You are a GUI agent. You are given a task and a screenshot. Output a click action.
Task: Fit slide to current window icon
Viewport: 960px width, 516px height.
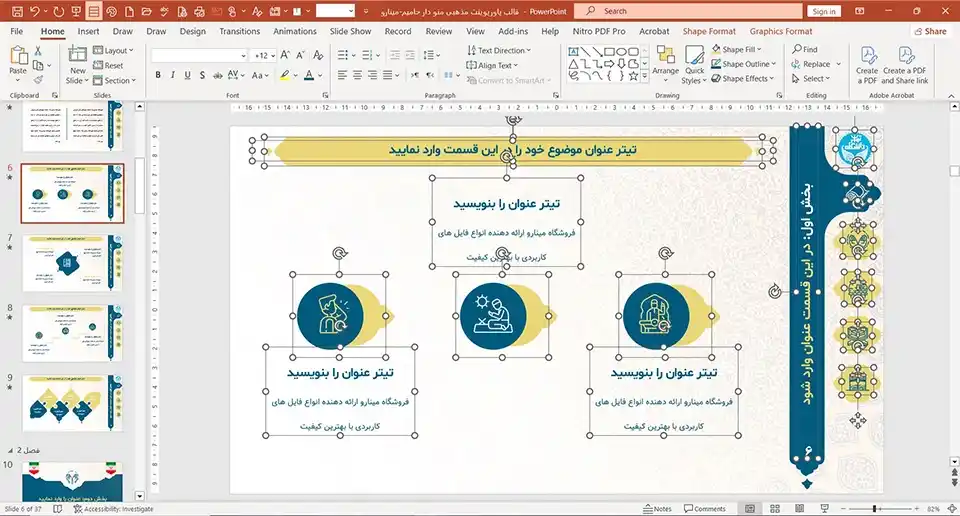(x=951, y=509)
